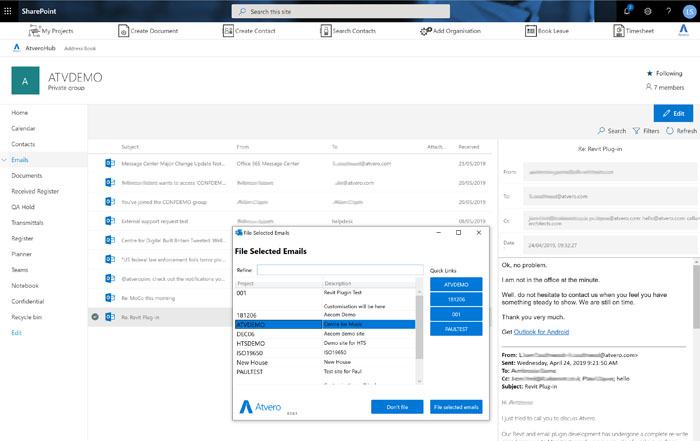The width and height of the screenshot is (700, 441).
Task: Open SharePoint settings gear
Action: coord(647,10)
